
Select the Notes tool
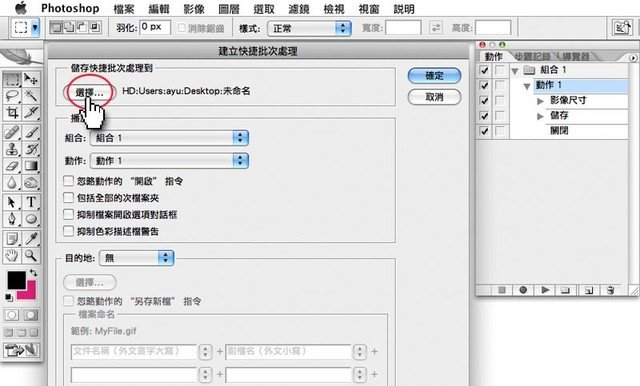click(12, 239)
